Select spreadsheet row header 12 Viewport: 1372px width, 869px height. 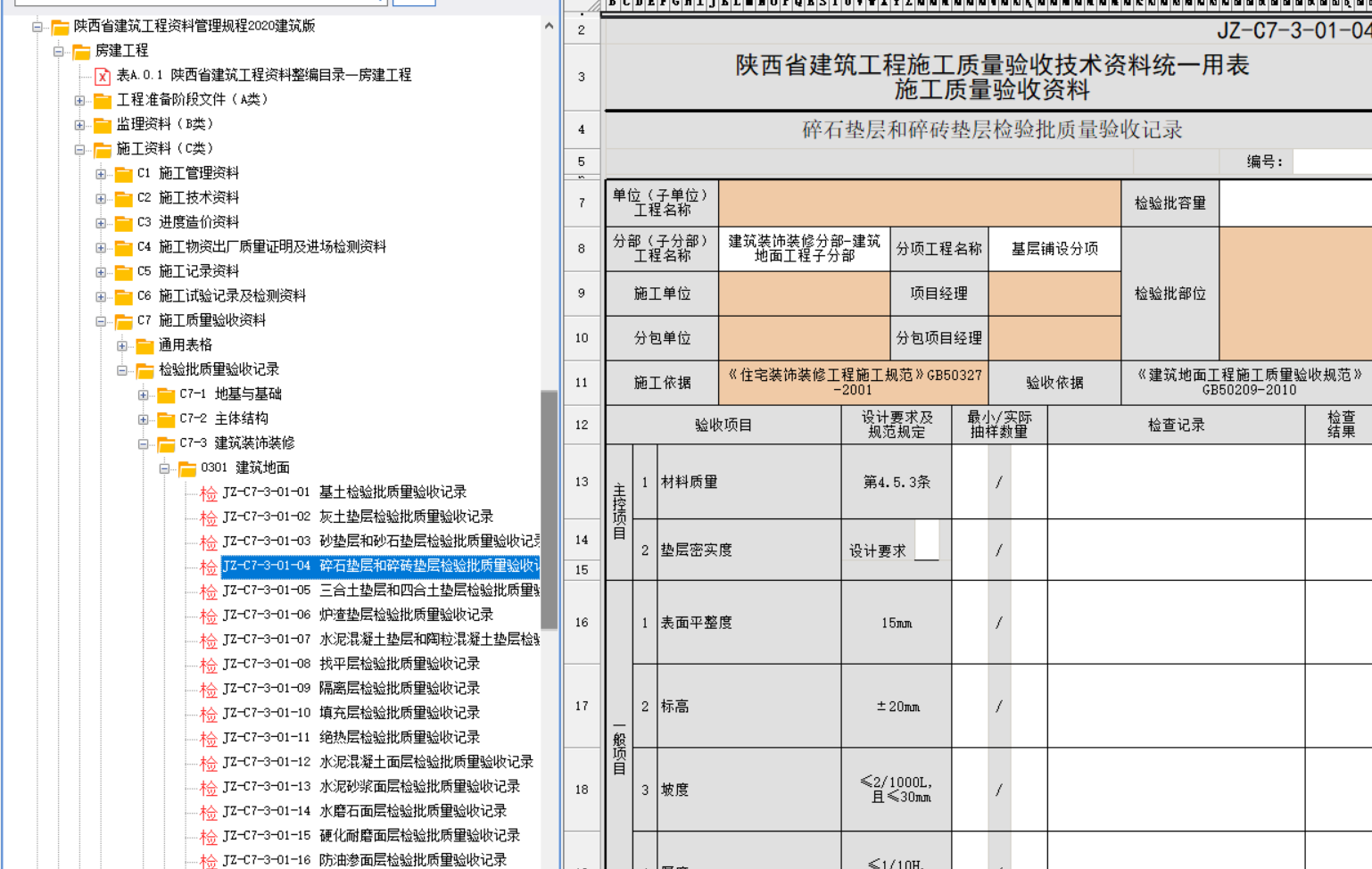pos(582,426)
